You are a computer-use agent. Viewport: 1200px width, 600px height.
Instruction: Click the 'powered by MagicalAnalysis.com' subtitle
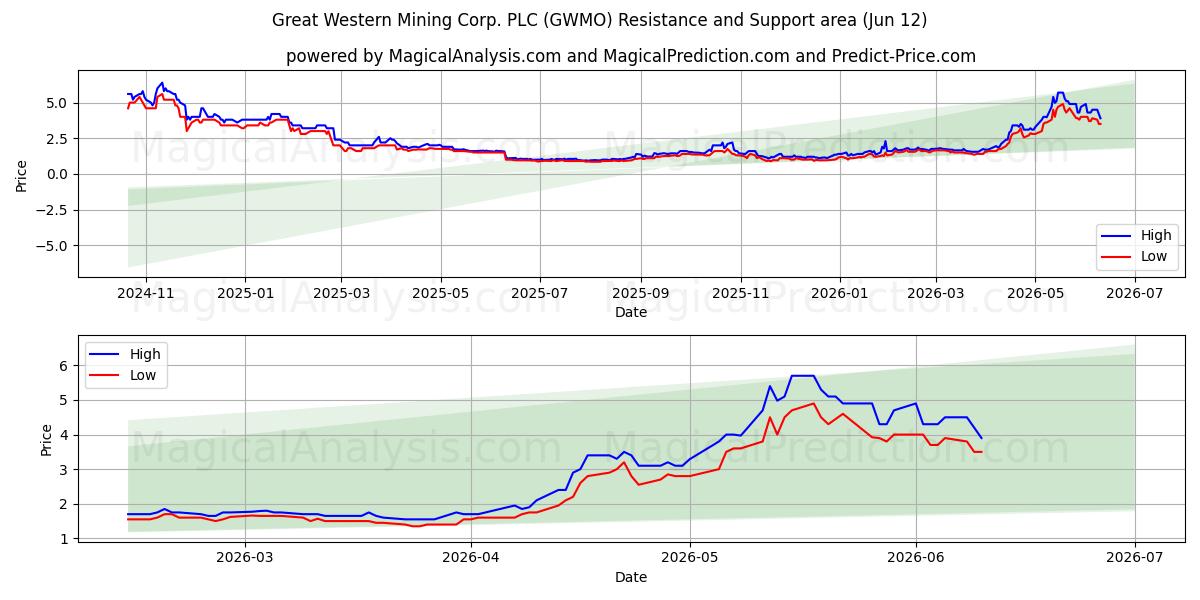coord(631,56)
